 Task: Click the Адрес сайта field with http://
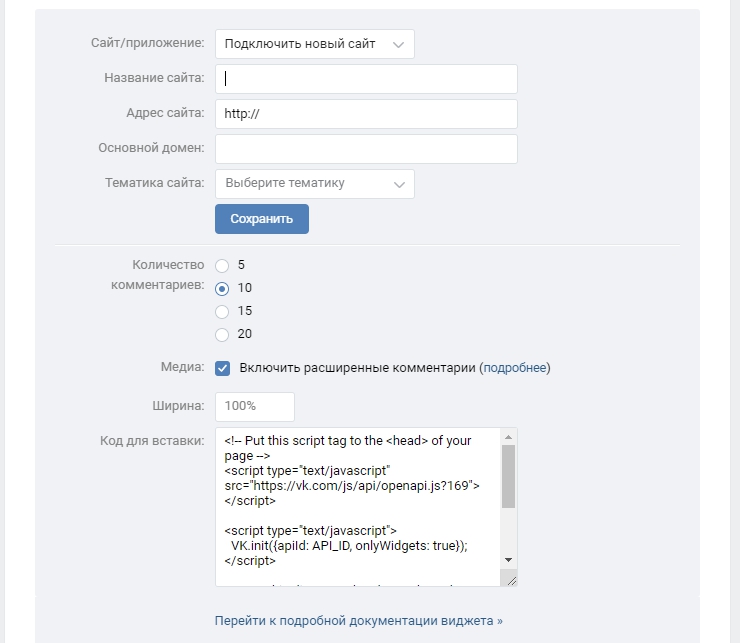[x=366, y=114]
